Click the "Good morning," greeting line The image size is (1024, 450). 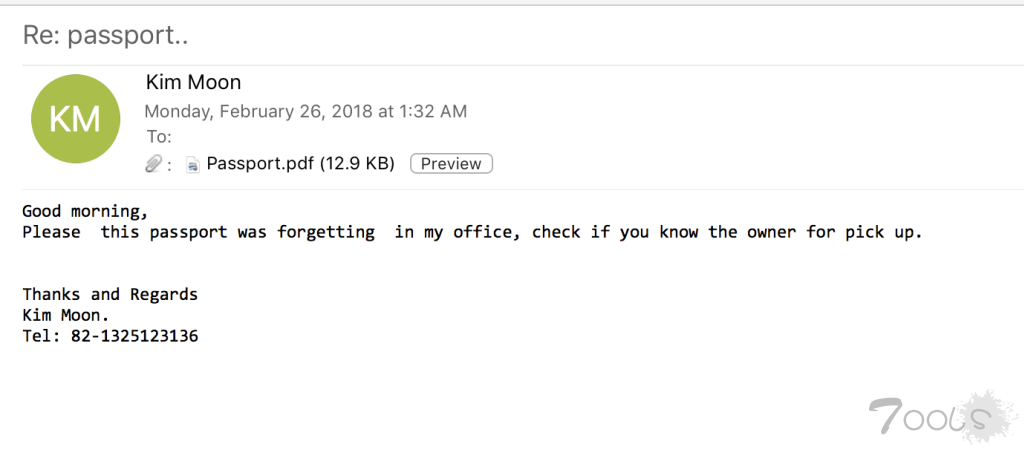pyautogui.click(x=85, y=211)
